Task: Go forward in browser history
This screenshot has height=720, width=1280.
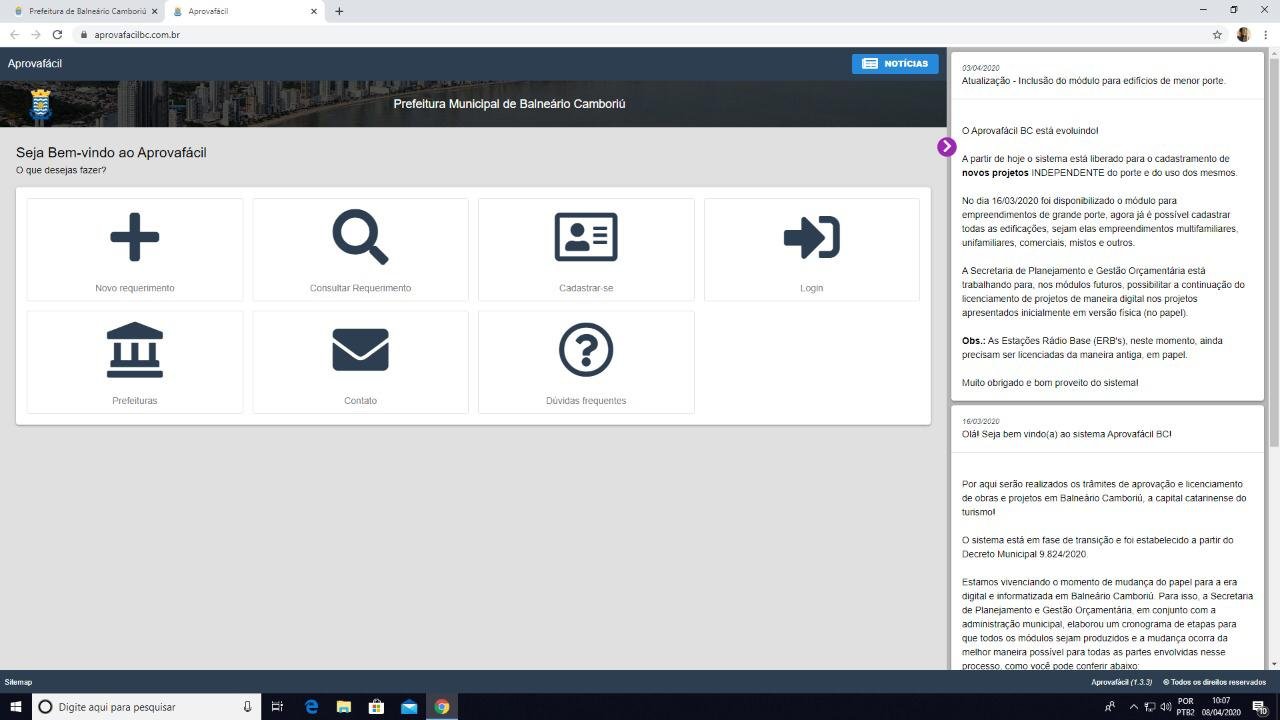Action: (x=36, y=34)
